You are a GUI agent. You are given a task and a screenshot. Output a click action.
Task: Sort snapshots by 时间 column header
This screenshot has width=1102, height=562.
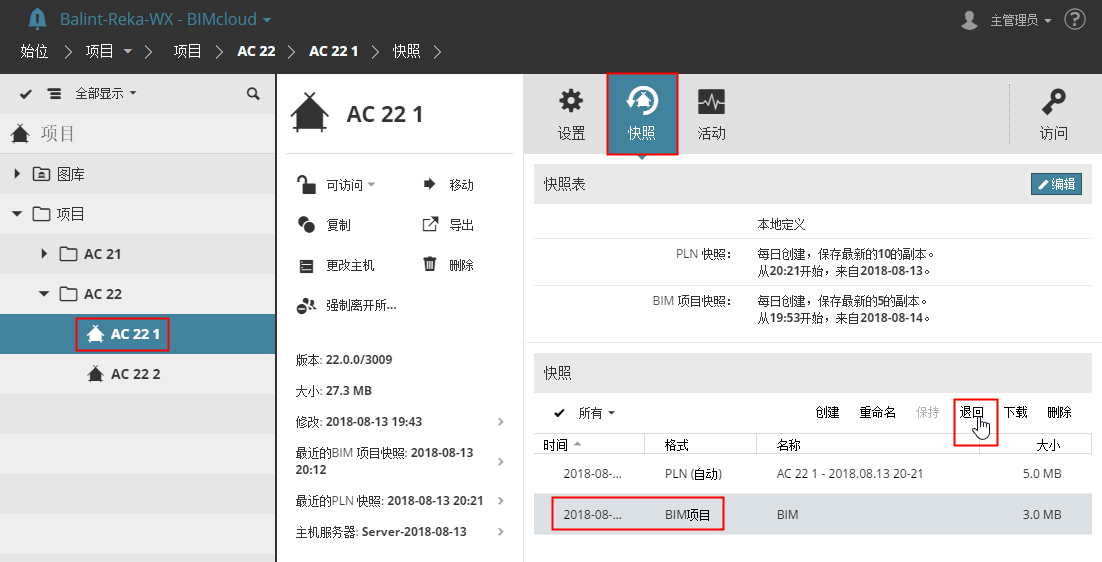pyautogui.click(x=556, y=445)
